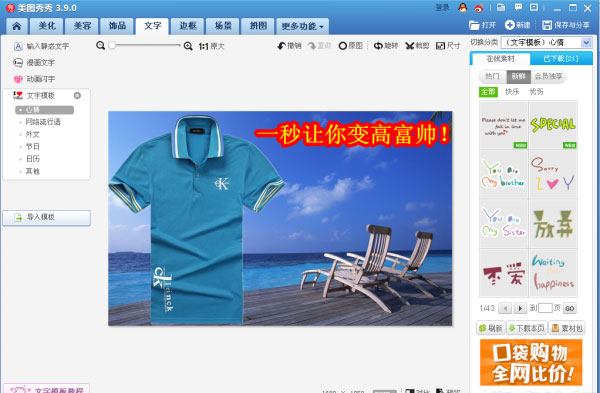Go to next template page arrow
Image resolution: width=600 pixels, height=393 pixels.
(520, 308)
